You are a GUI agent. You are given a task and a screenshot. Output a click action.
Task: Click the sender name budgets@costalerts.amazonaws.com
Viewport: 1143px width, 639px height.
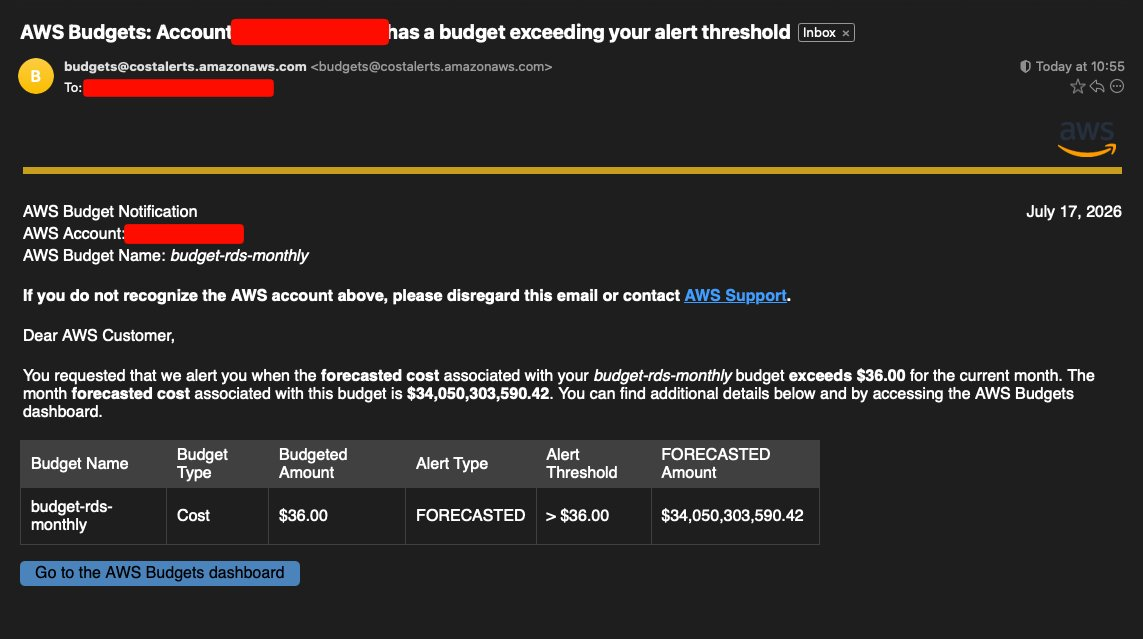(185, 66)
